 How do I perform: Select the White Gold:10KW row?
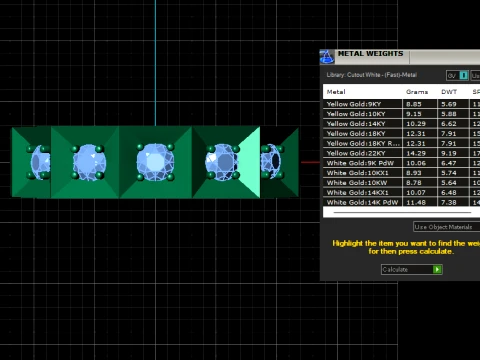pyautogui.click(x=401, y=183)
